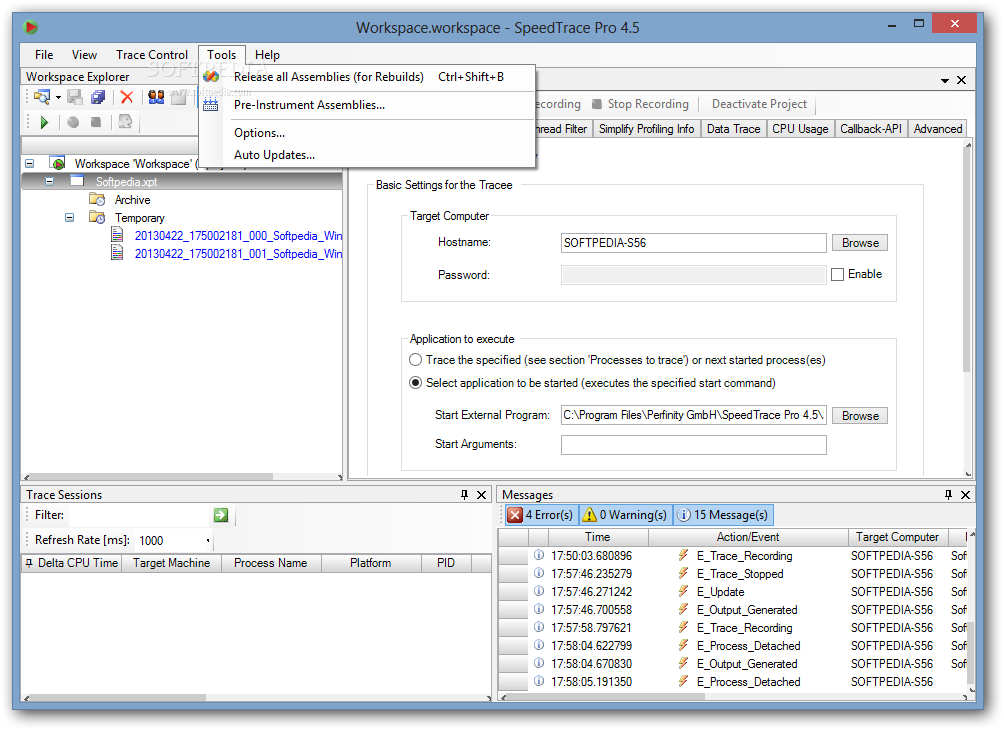Click trace file icon for 000_Softpedia
The width and height of the screenshot is (1004, 730).
[x=117, y=235]
